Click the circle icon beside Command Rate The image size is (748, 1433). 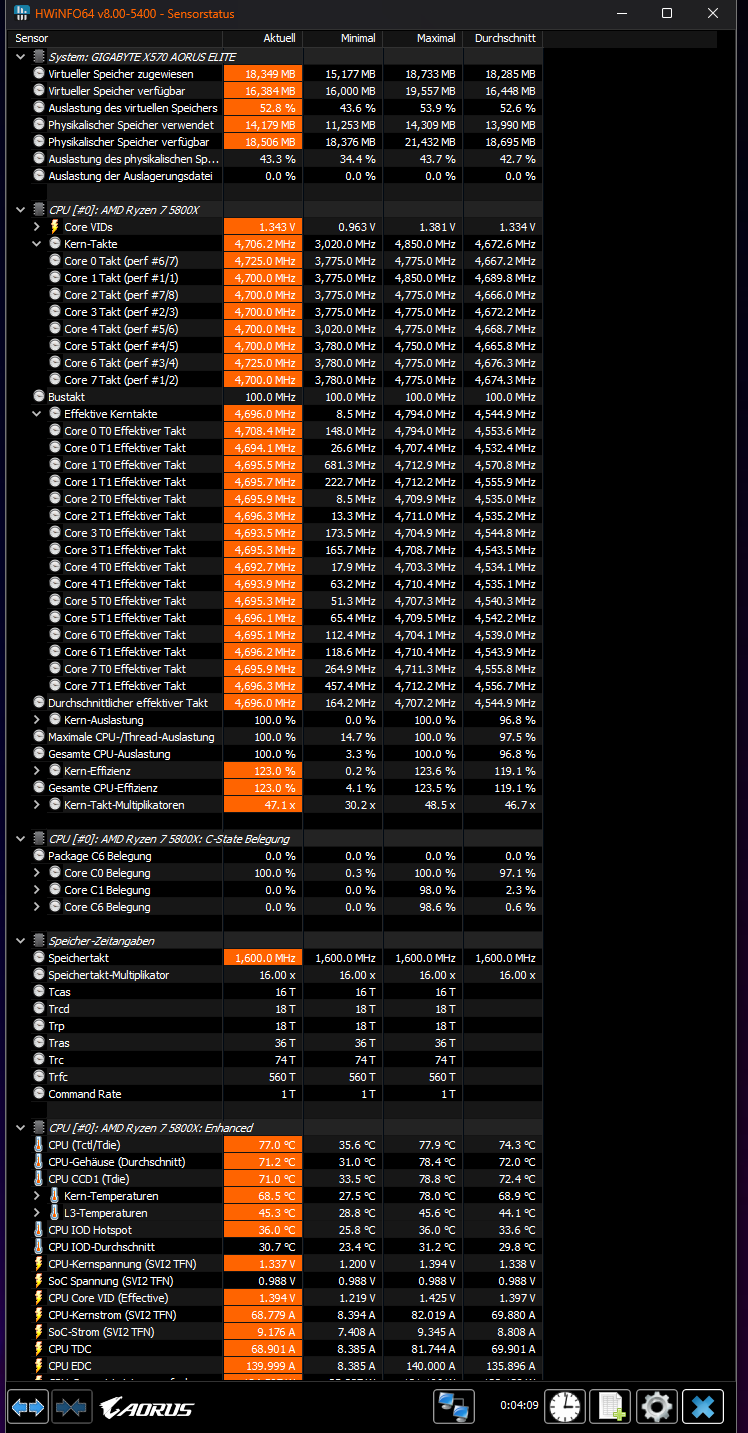tap(39, 1094)
